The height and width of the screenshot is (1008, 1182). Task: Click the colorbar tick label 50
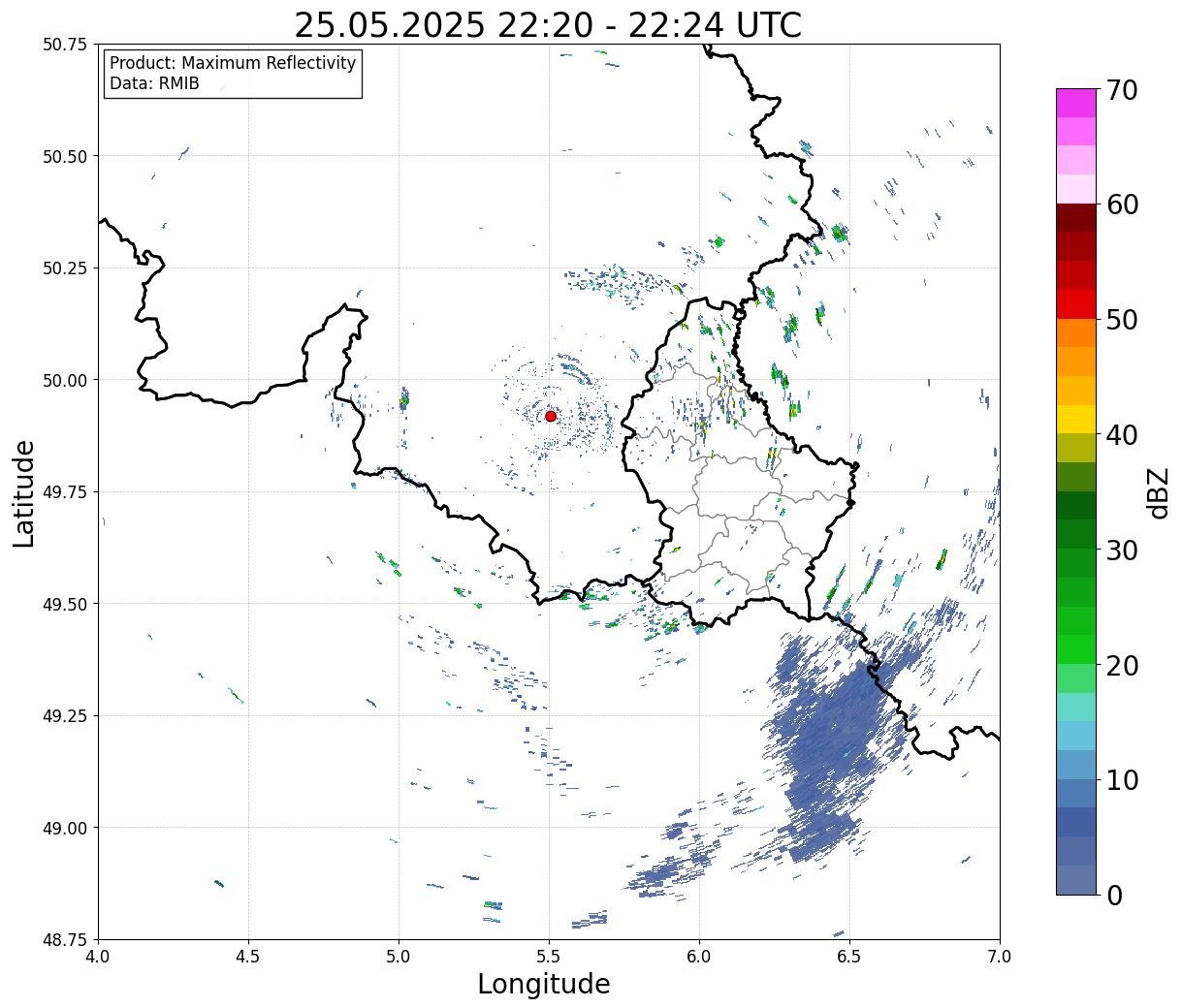[x=1122, y=320]
